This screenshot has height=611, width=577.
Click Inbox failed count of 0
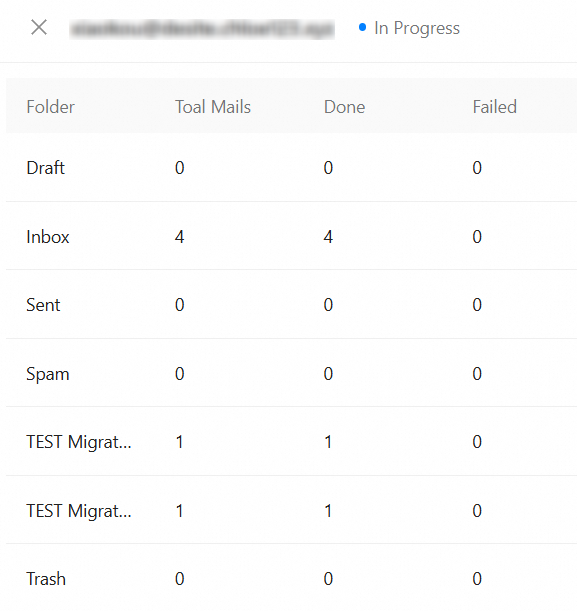point(477,237)
